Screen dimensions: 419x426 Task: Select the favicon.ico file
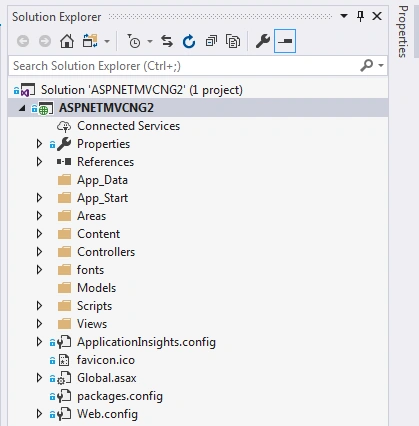[x=106, y=360]
